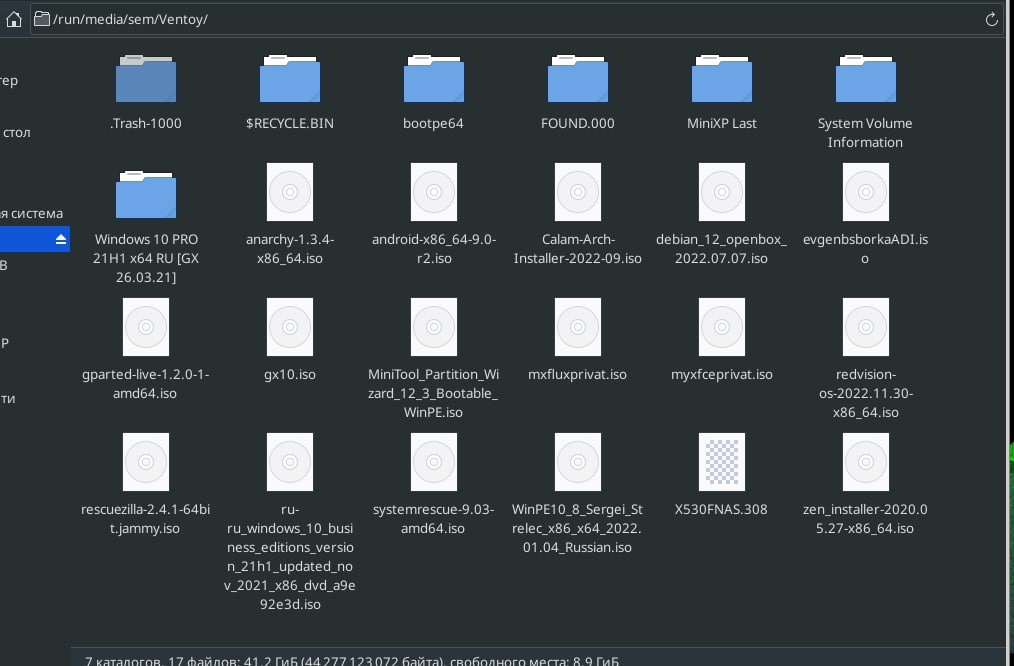This screenshot has width=1014, height=666.
Task: Select systemrescue-9.03-amd64.iso disc icon
Action: (x=434, y=462)
